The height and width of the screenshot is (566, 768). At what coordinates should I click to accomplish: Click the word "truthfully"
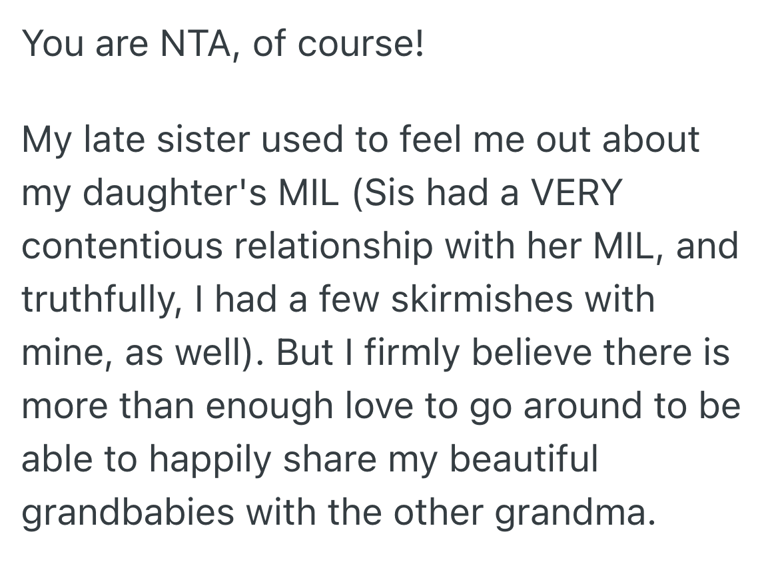[x=100, y=299]
